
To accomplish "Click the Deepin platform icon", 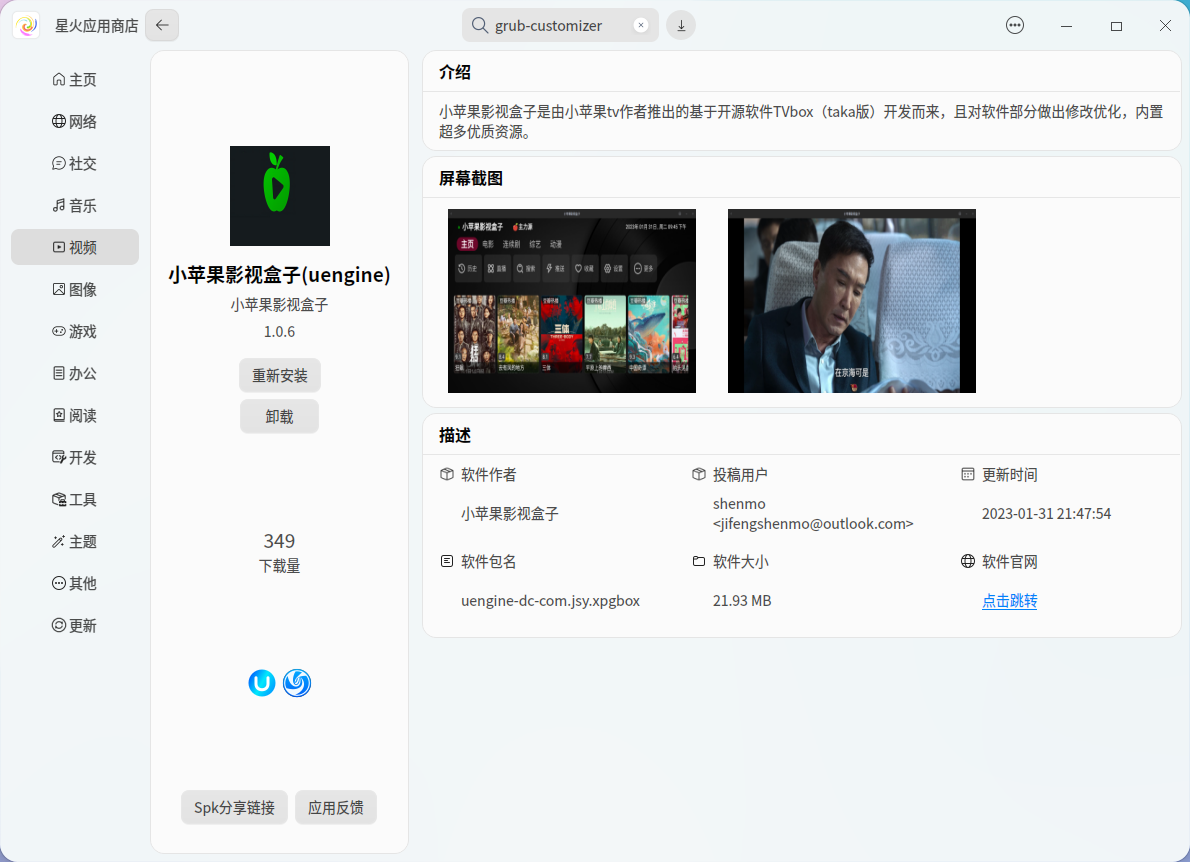I will tap(296, 683).
